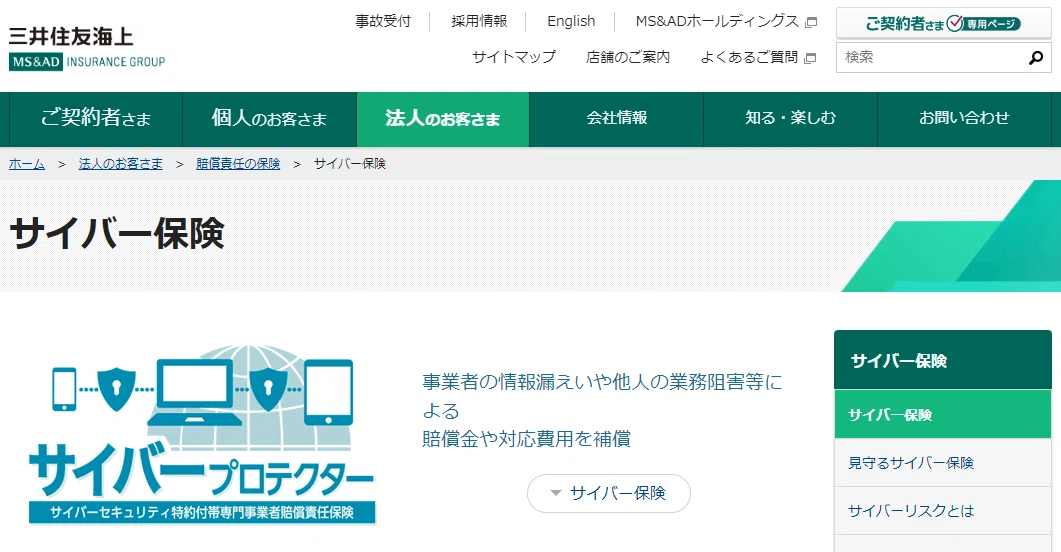Select the 知る・楽しむ navigation tab
The image size is (1061, 552).
coord(790,119)
